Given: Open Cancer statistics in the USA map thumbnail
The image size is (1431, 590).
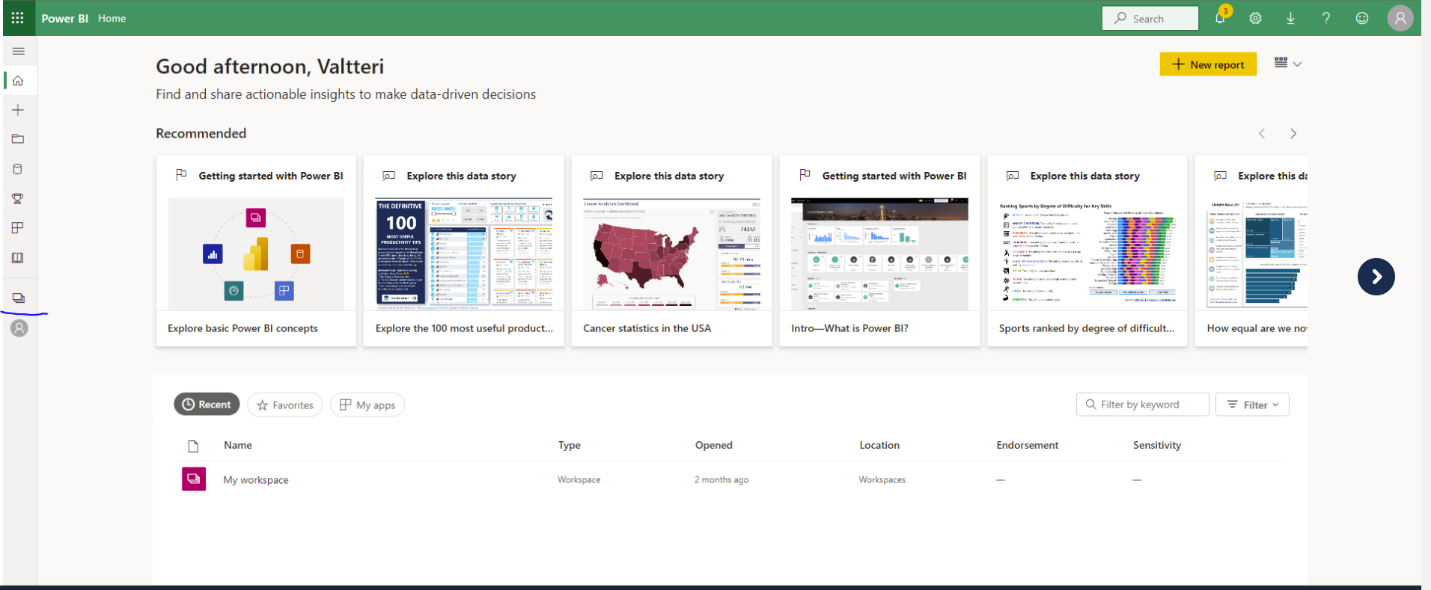Looking at the screenshot, I should pos(672,253).
